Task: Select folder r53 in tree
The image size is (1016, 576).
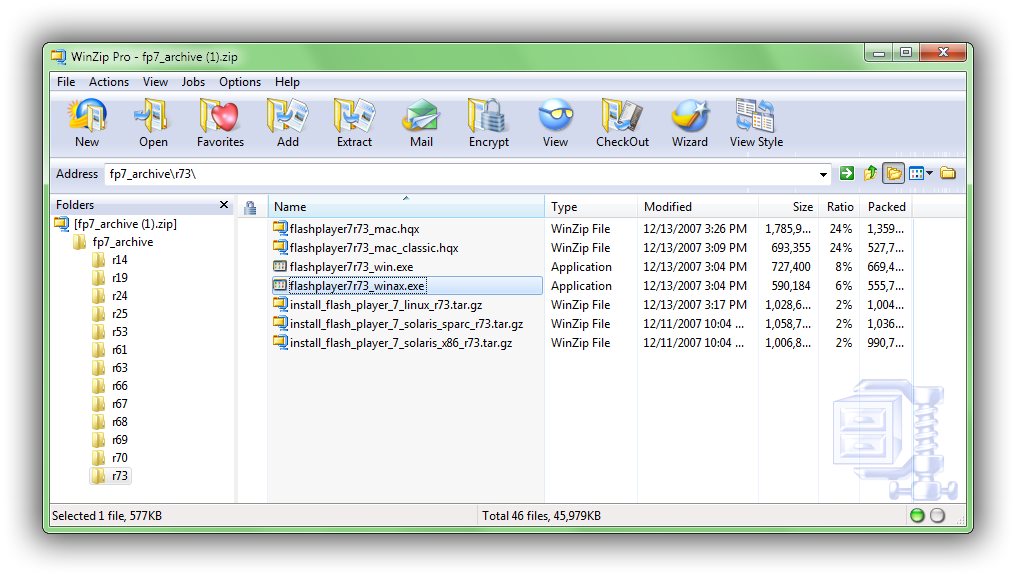Action: tap(119, 332)
